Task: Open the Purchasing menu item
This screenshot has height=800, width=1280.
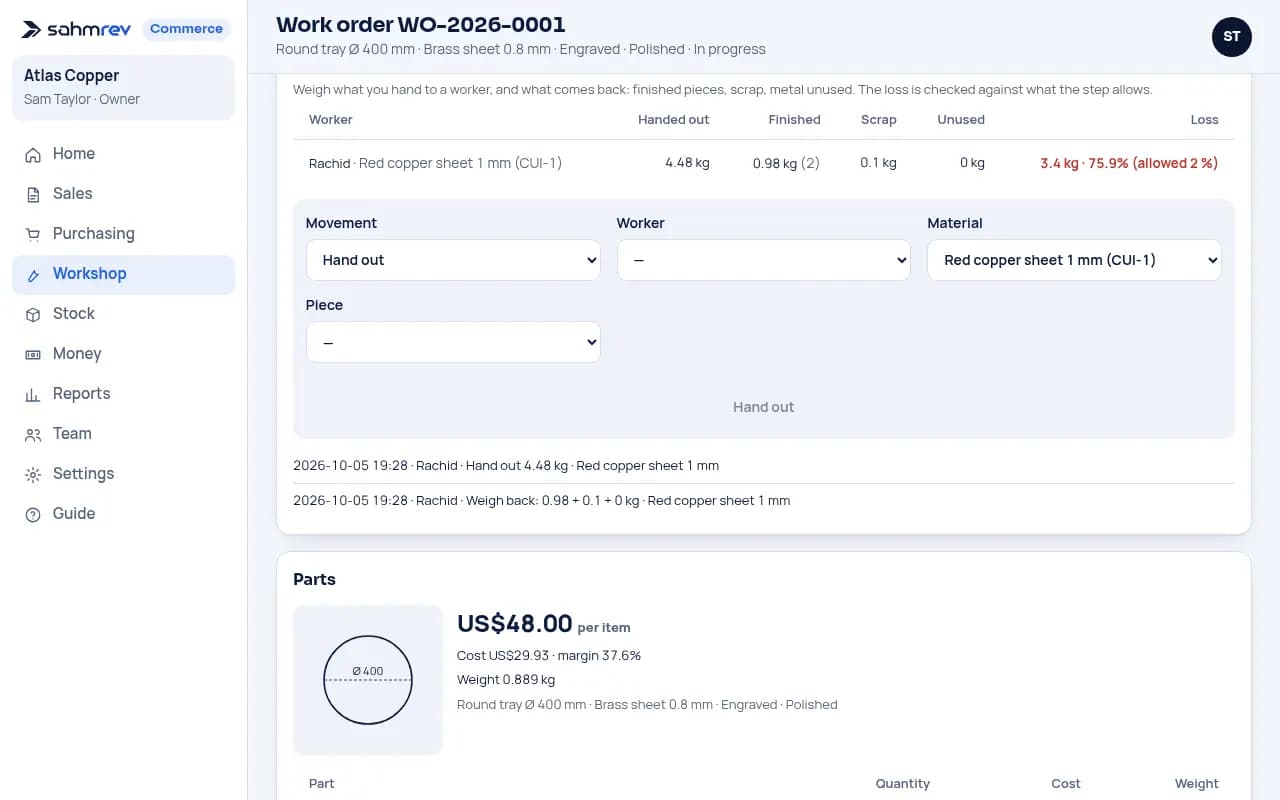Action: coord(123,234)
